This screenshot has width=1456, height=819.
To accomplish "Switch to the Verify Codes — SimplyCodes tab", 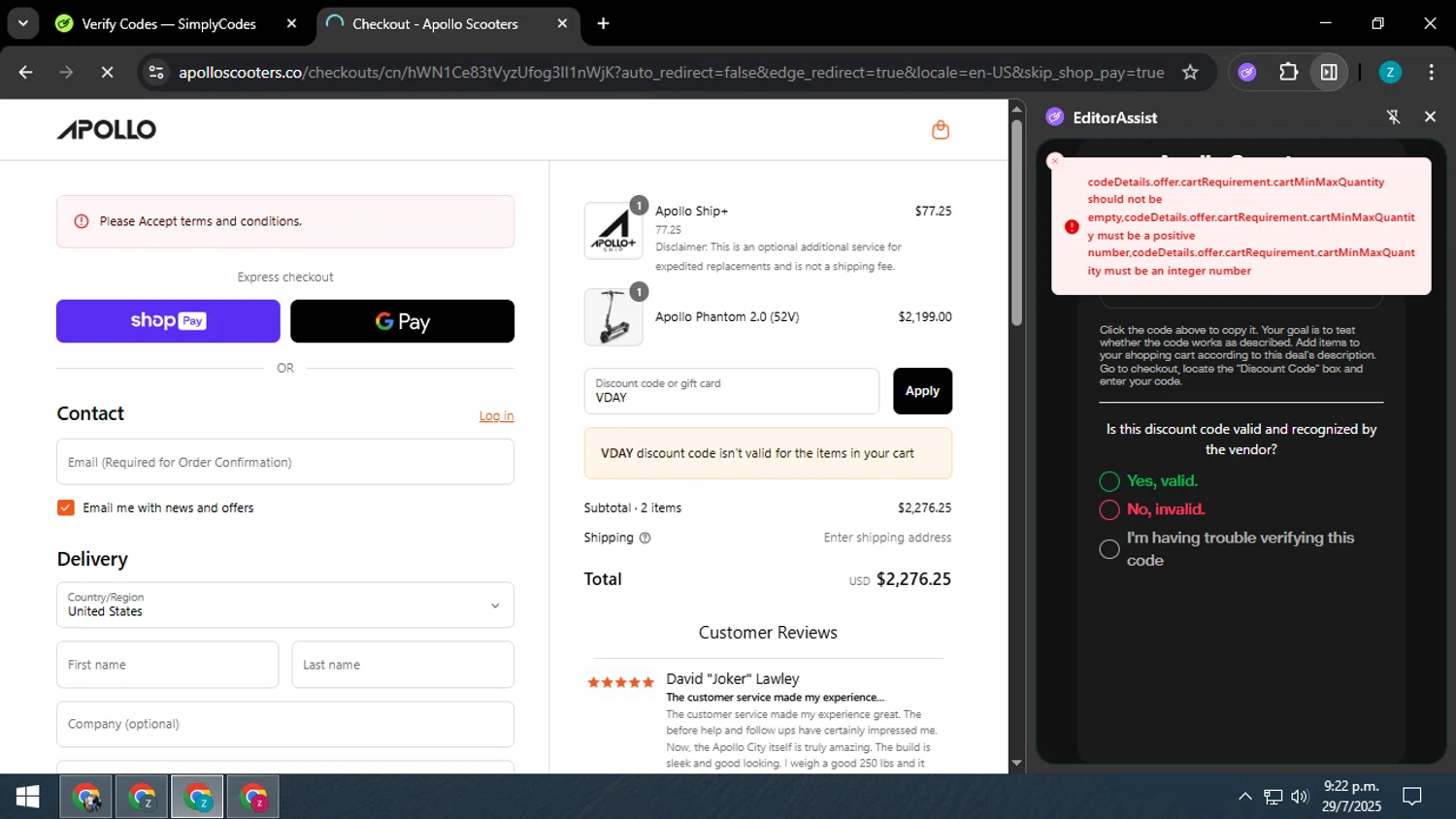I will pyautogui.click(x=168, y=23).
